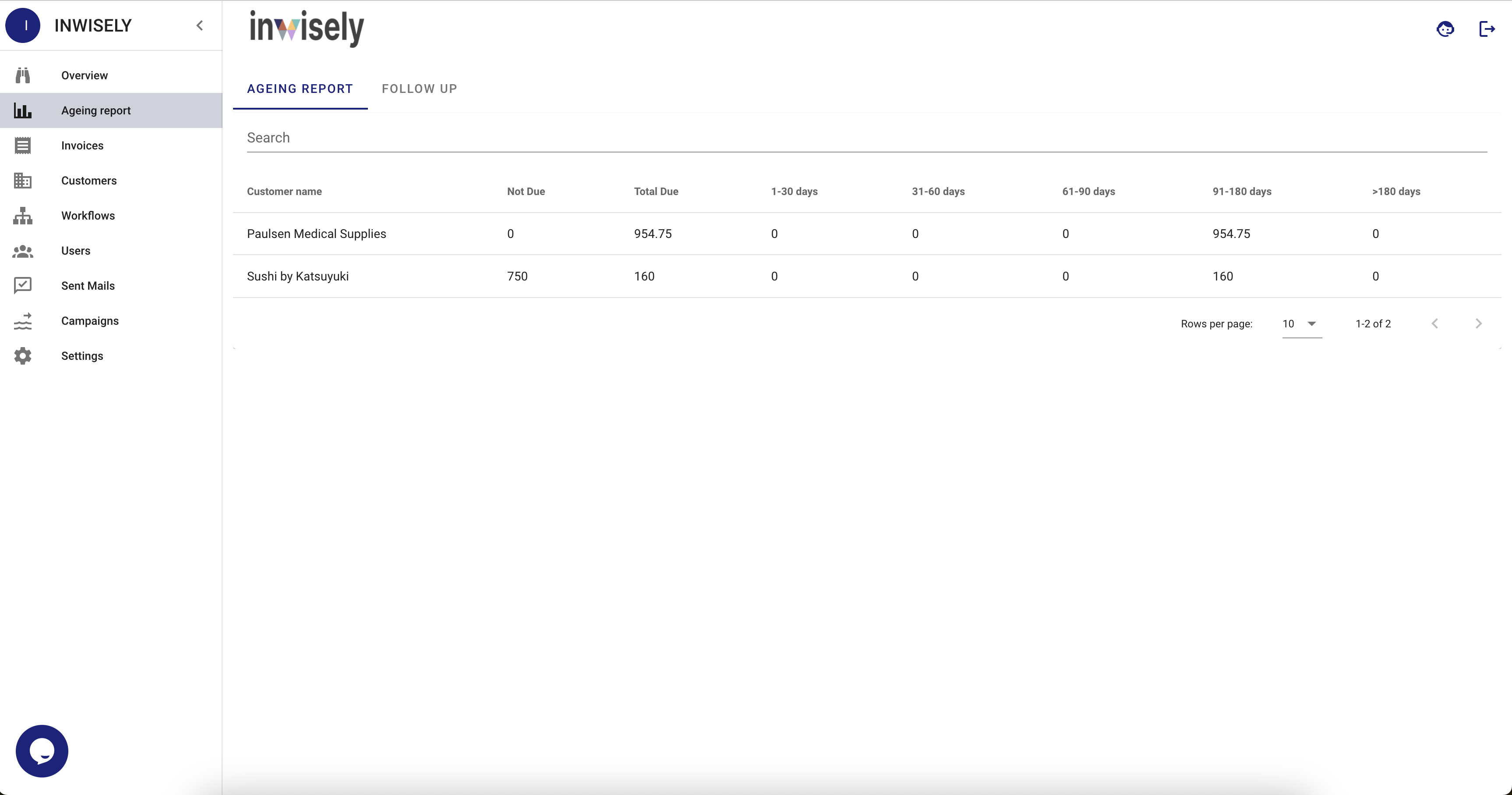
Task: Click the logout icon in header
Action: point(1486,28)
